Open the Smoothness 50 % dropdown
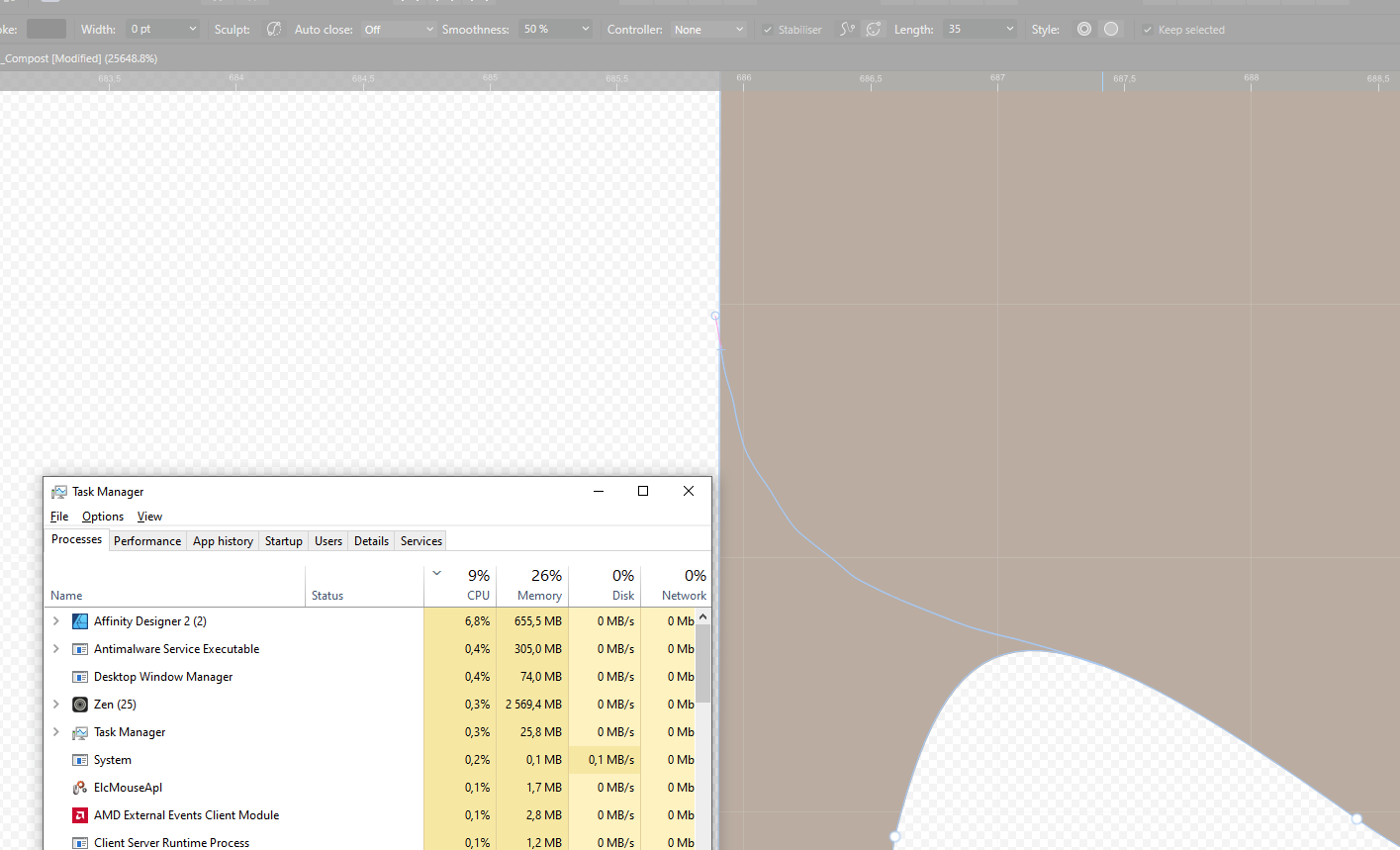 (x=555, y=30)
